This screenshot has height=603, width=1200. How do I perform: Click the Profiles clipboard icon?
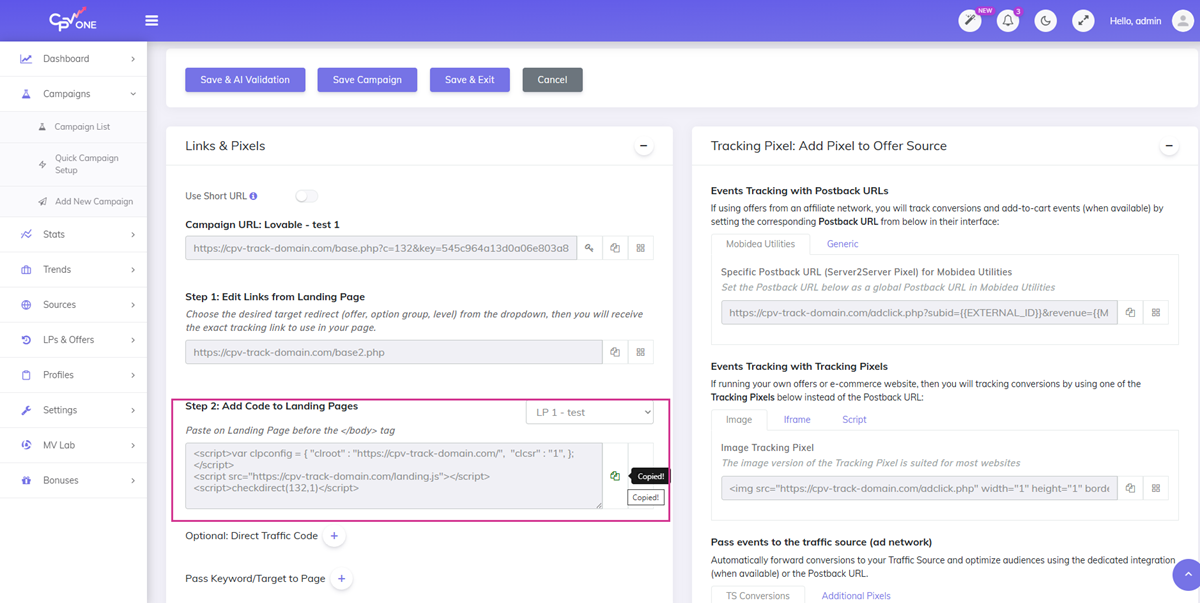point(26,375)
